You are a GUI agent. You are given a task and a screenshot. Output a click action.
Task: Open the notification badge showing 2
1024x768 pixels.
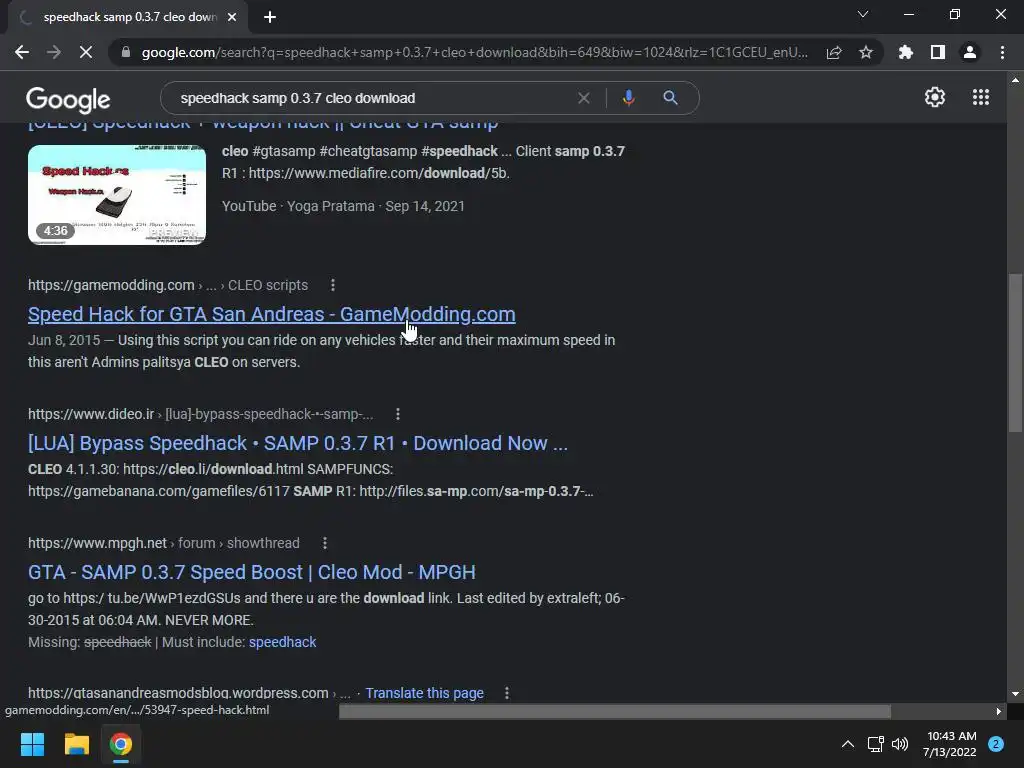996,744
